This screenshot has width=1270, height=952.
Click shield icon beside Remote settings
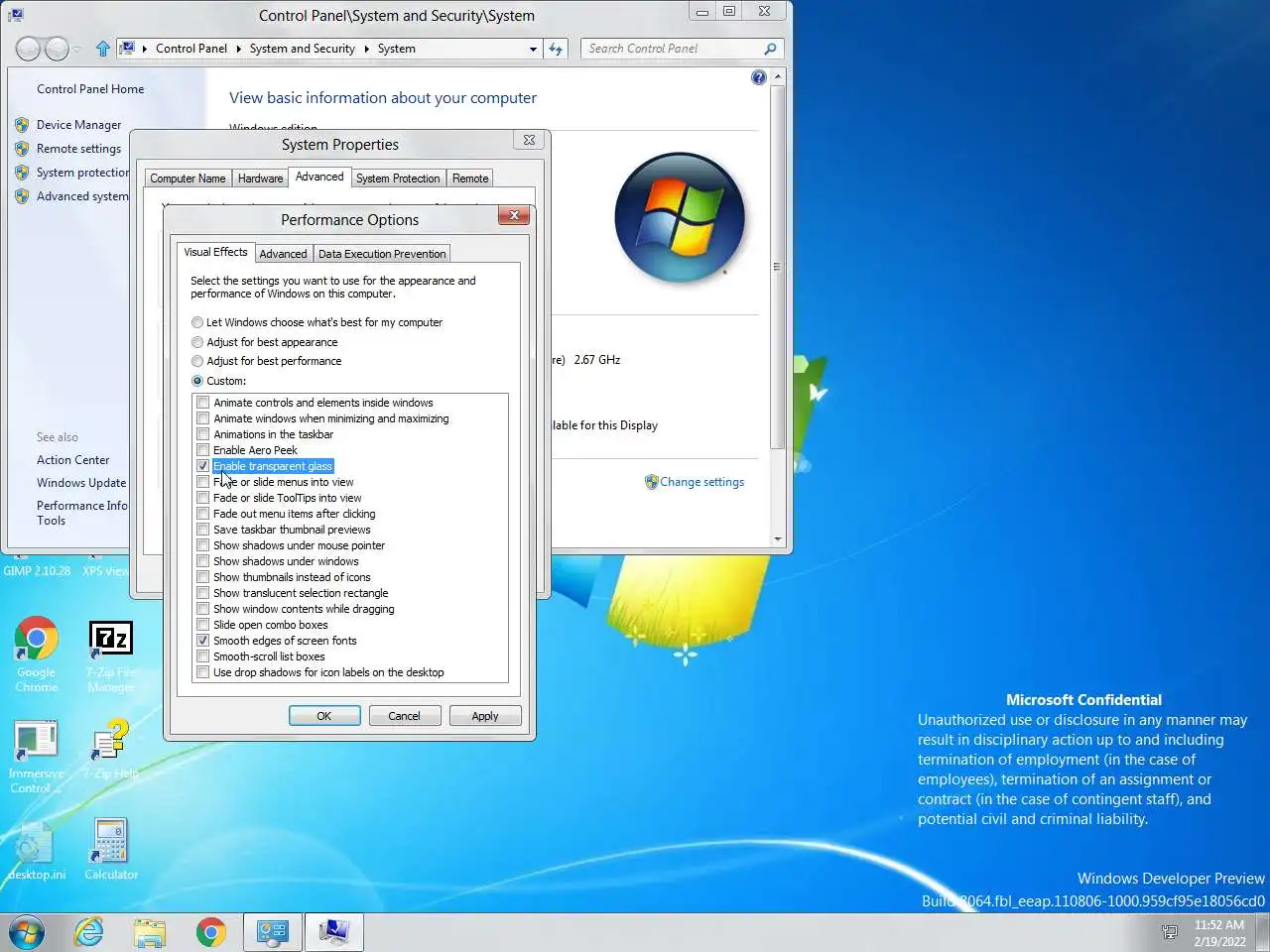tap(22, 149)
